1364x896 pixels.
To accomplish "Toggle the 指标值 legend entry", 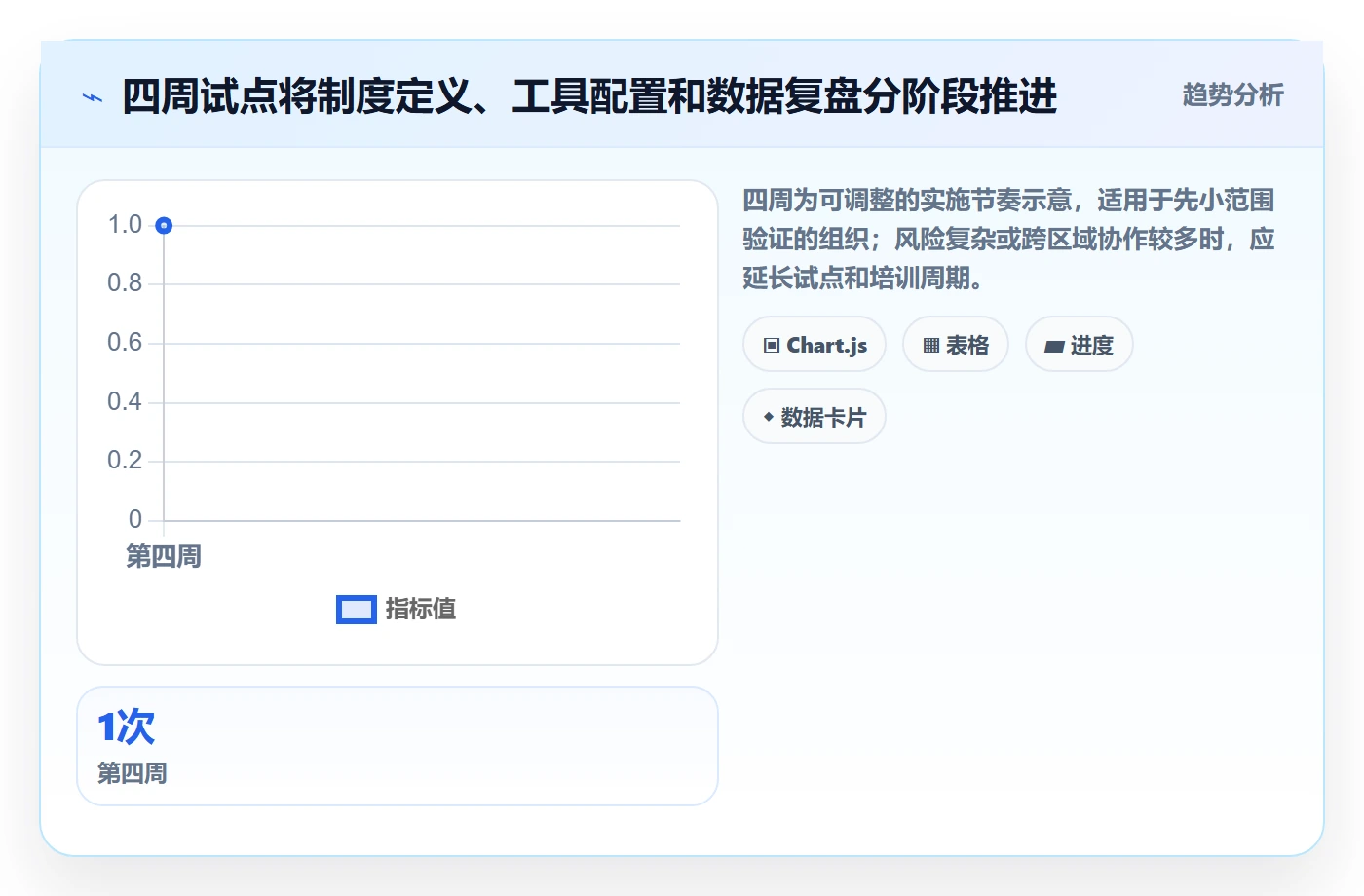I will point(397,610).
